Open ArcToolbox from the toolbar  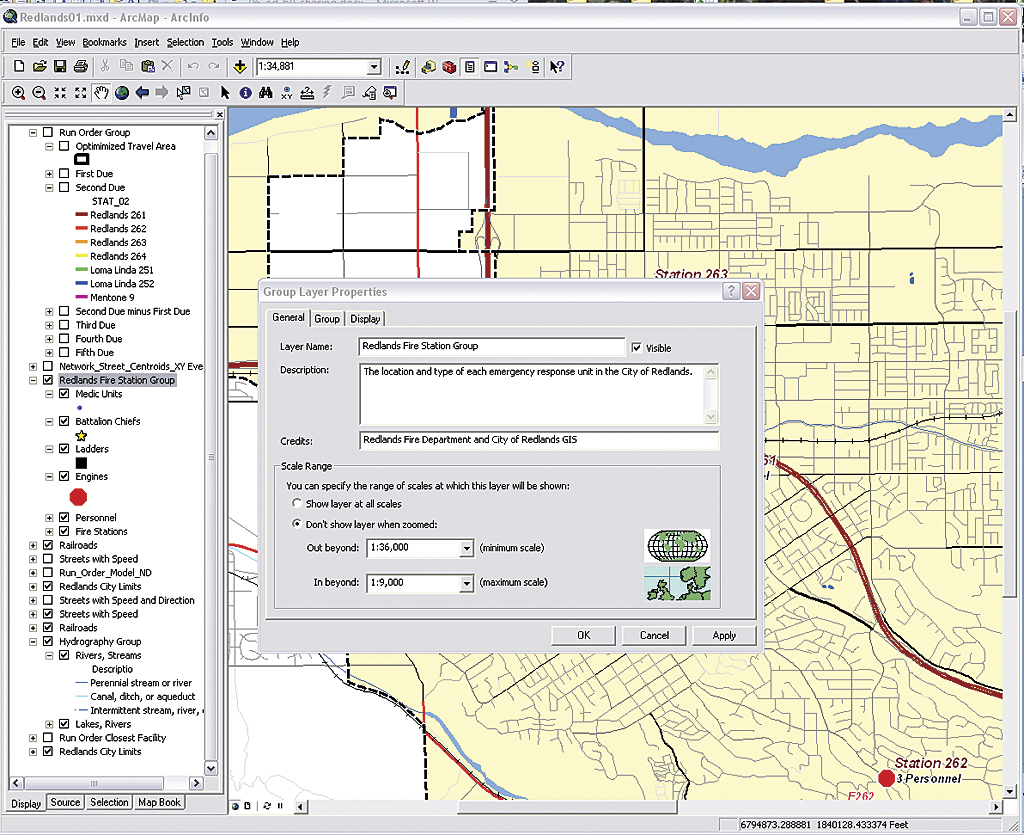tap(450, 67)
